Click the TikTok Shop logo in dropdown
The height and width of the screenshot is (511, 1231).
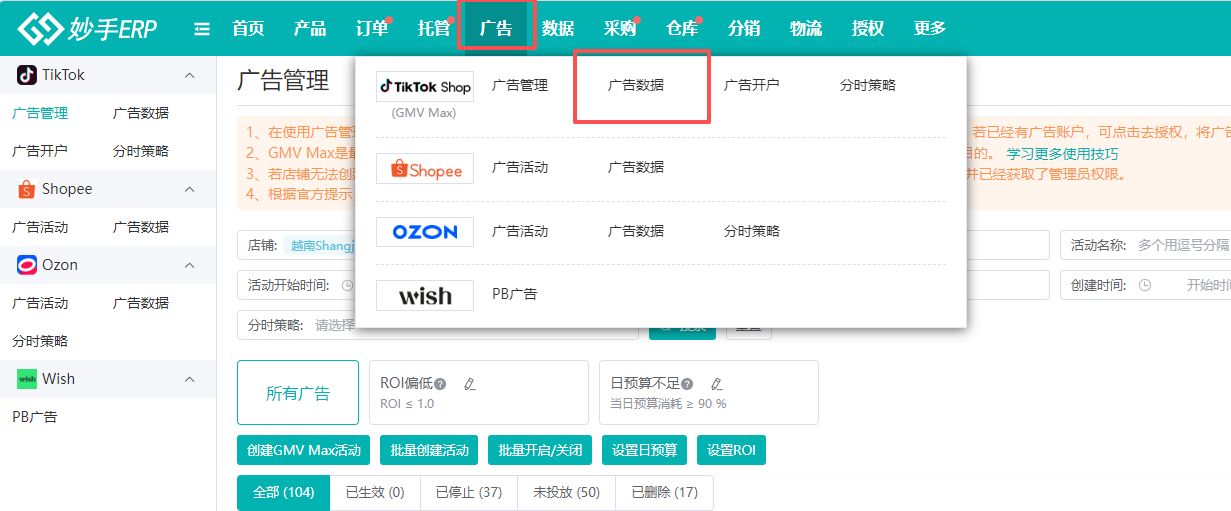[425, 87]
